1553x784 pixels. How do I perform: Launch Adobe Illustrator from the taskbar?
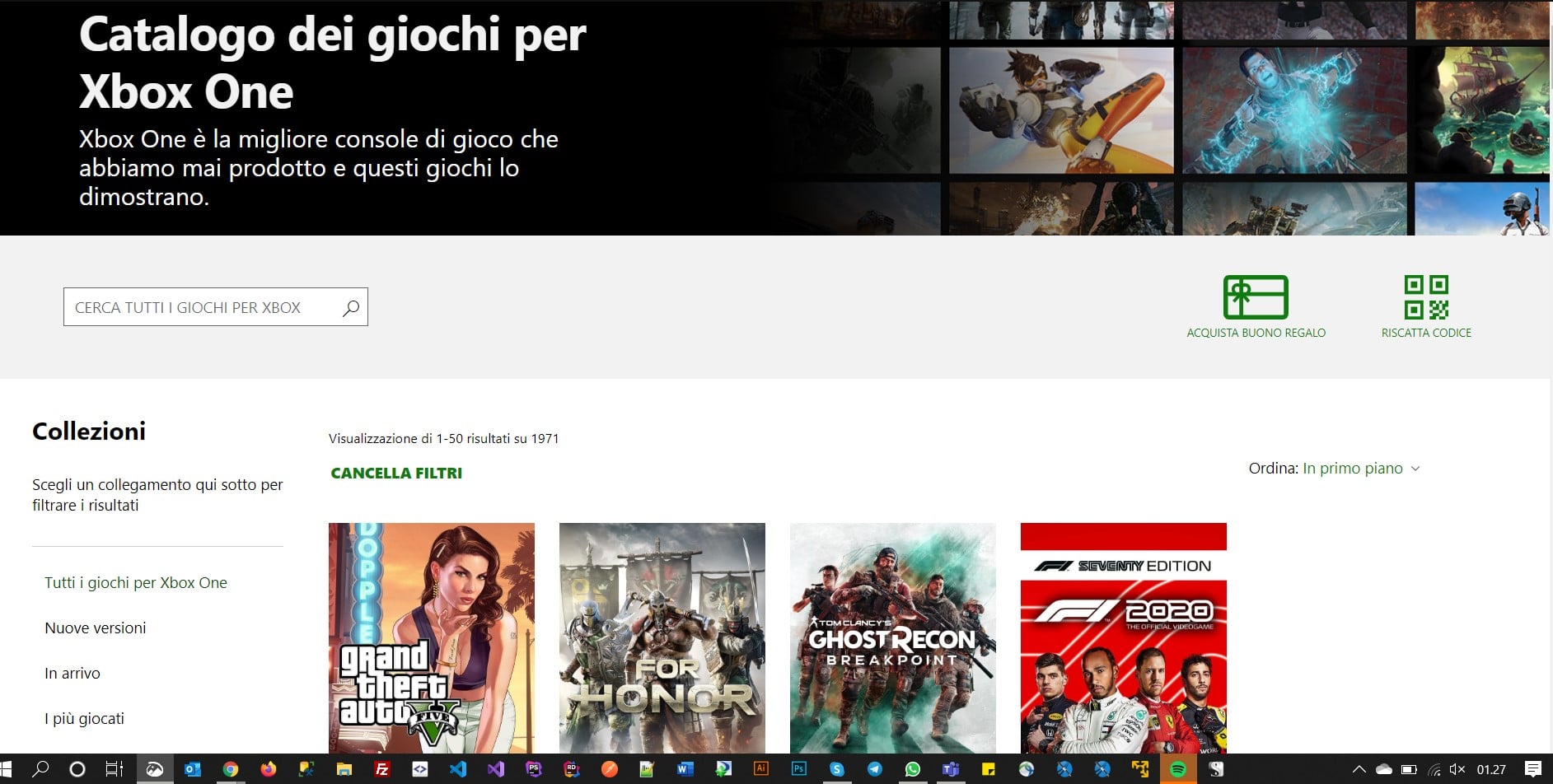click(761, 769)
